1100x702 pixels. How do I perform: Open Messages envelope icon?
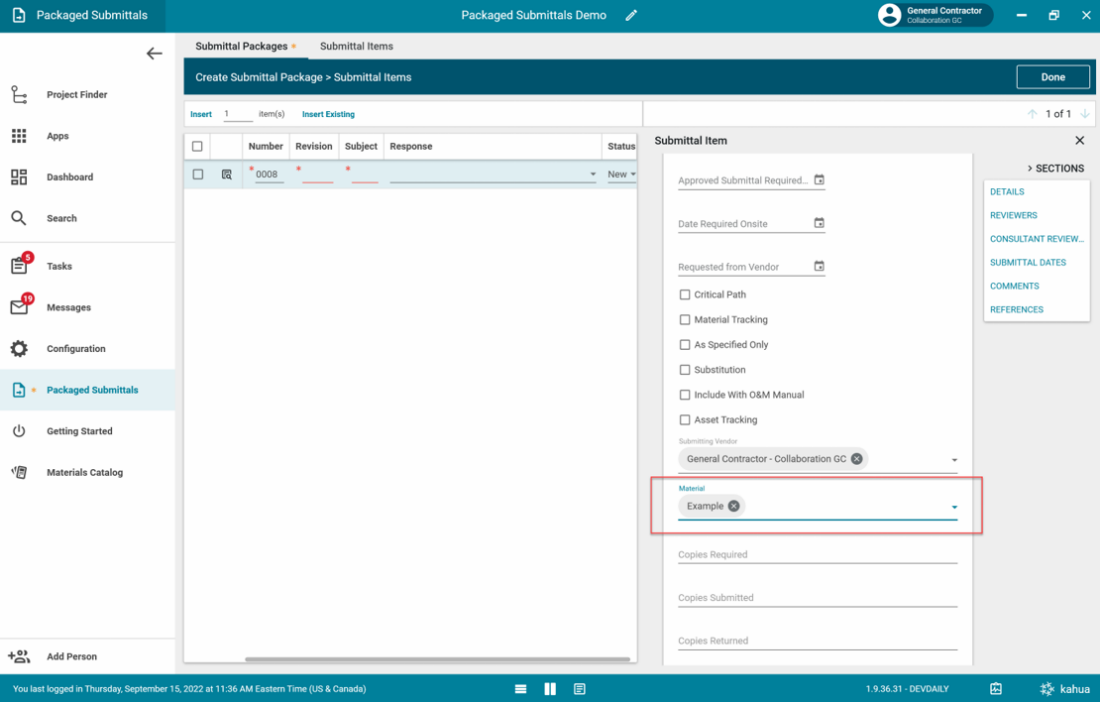tap(20, 307)
